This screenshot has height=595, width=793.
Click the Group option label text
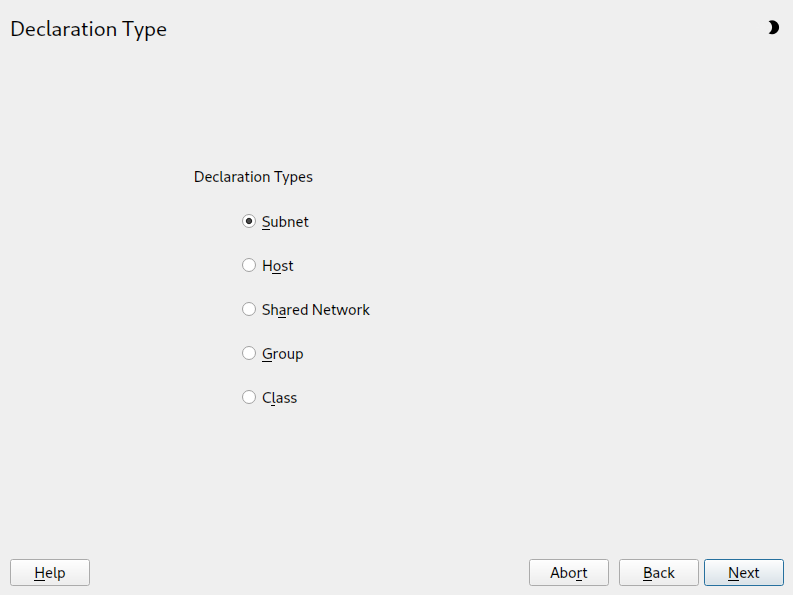click(282, 354)
